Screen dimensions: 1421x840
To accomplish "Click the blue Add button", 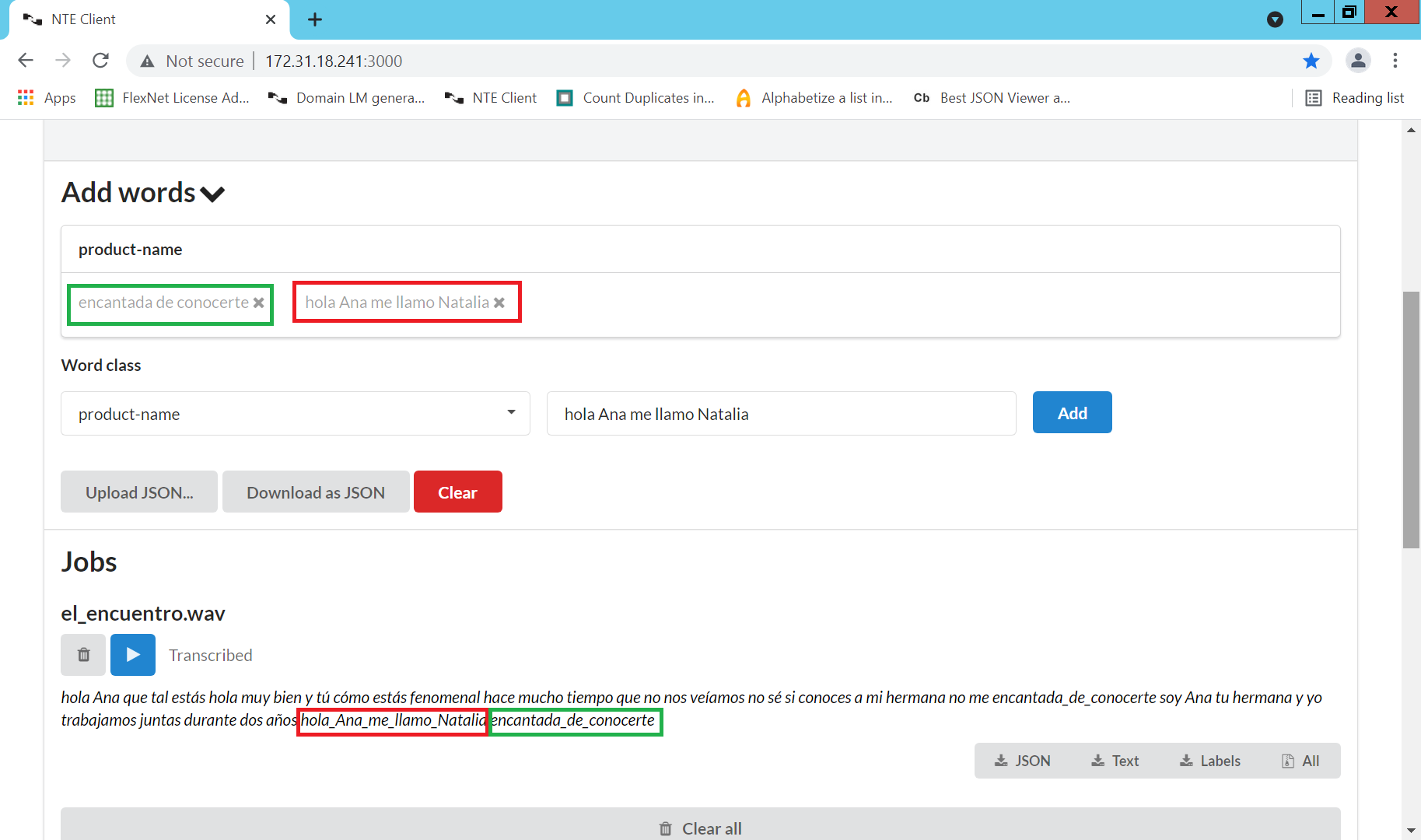I will (x=1072, y=413).
